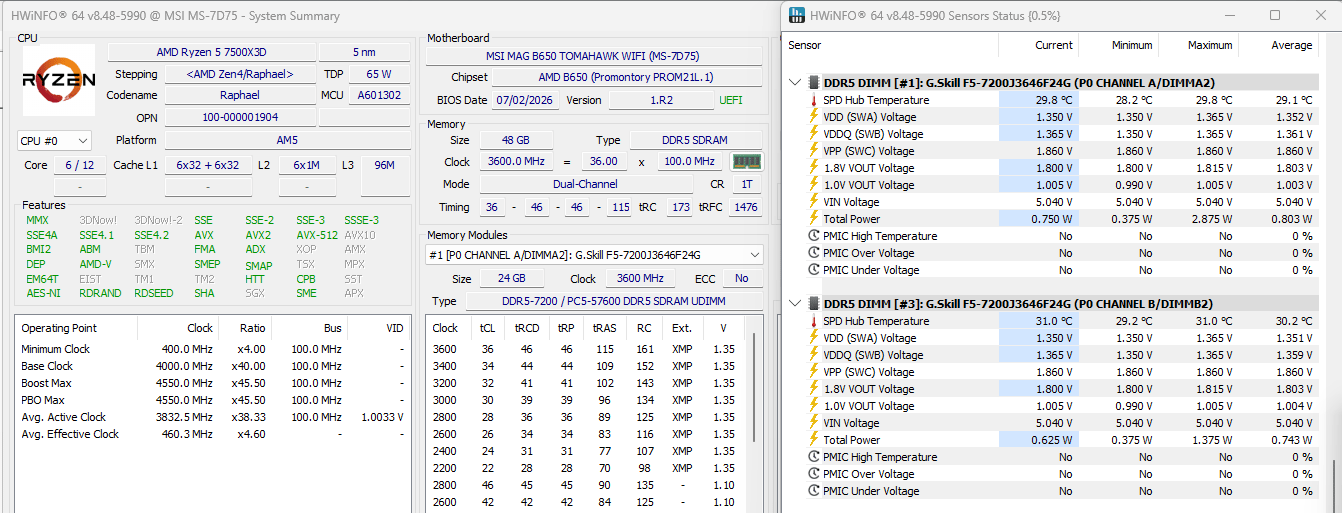Click the clock icon beside DIMM #1 PMIC High Temperature
The width and height of the screenshot is (1342, 513).
(813, 236)
